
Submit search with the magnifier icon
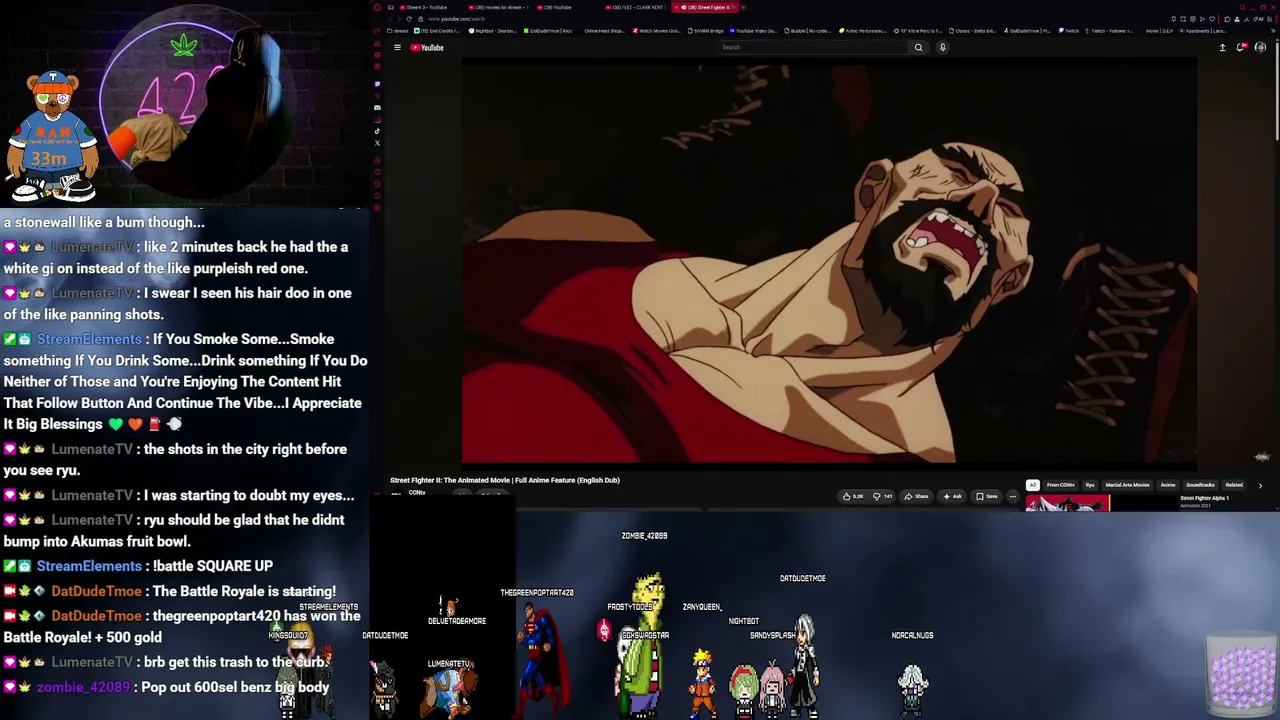point(918,47)
